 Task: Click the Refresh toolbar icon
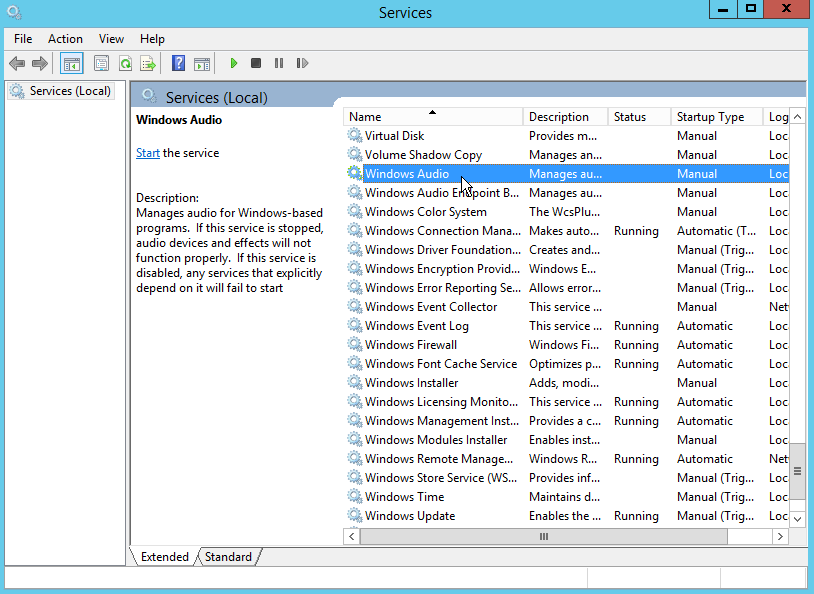[125, 63]
